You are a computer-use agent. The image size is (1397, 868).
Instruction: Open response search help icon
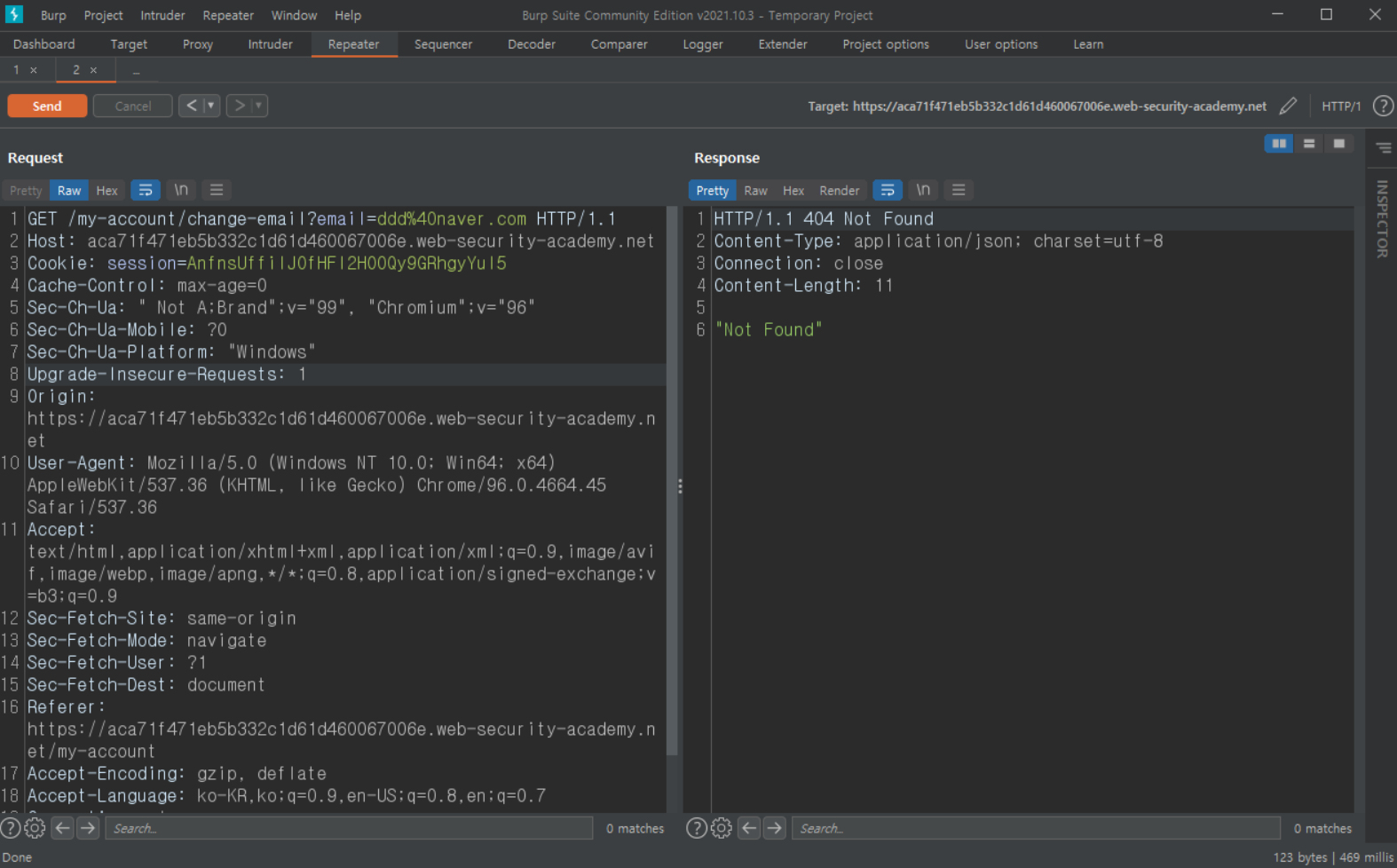pyautogui.click(x=698, y=828)
